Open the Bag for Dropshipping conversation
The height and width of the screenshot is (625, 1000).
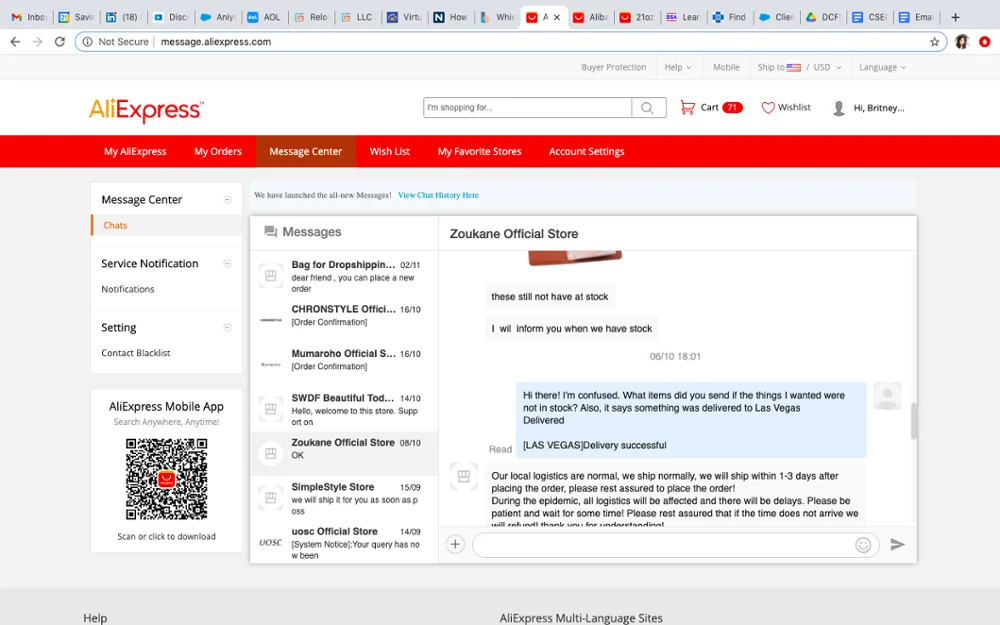344,276
